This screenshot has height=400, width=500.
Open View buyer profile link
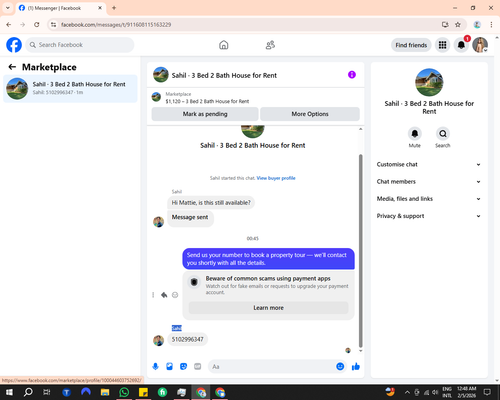(x=276, y=178)
